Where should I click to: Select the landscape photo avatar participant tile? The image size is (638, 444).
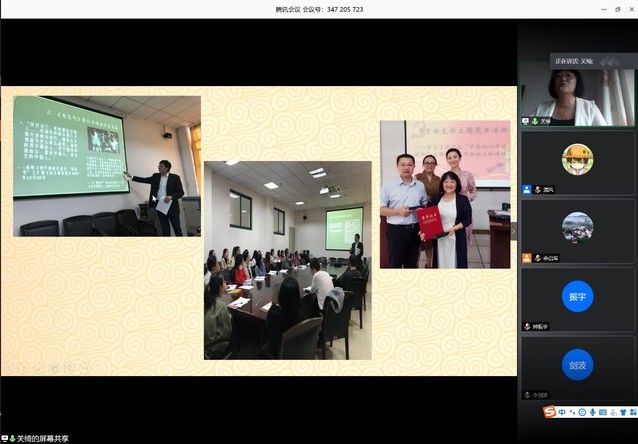(577, 227)
